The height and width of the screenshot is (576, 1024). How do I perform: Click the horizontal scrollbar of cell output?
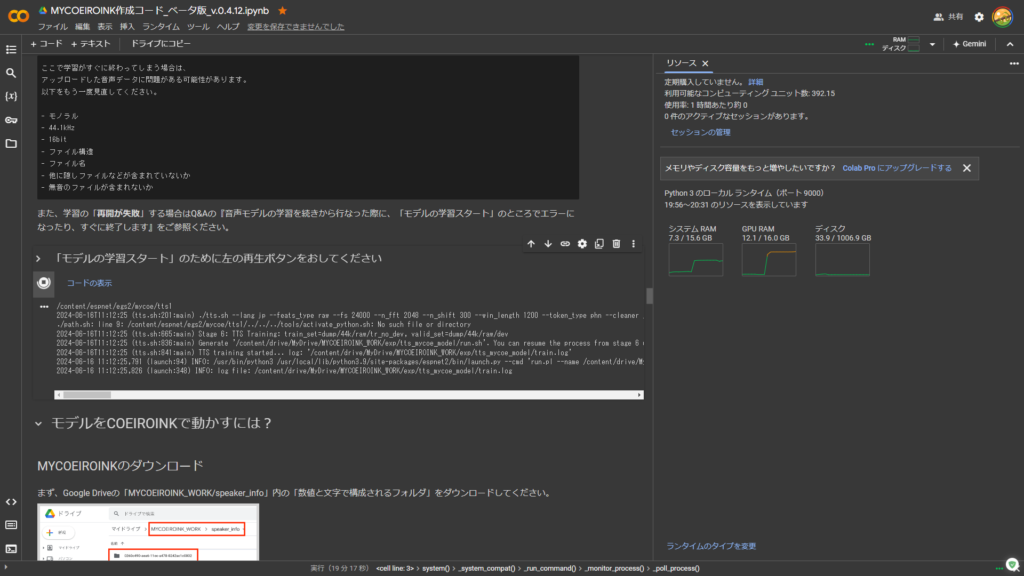coord(349,395)
